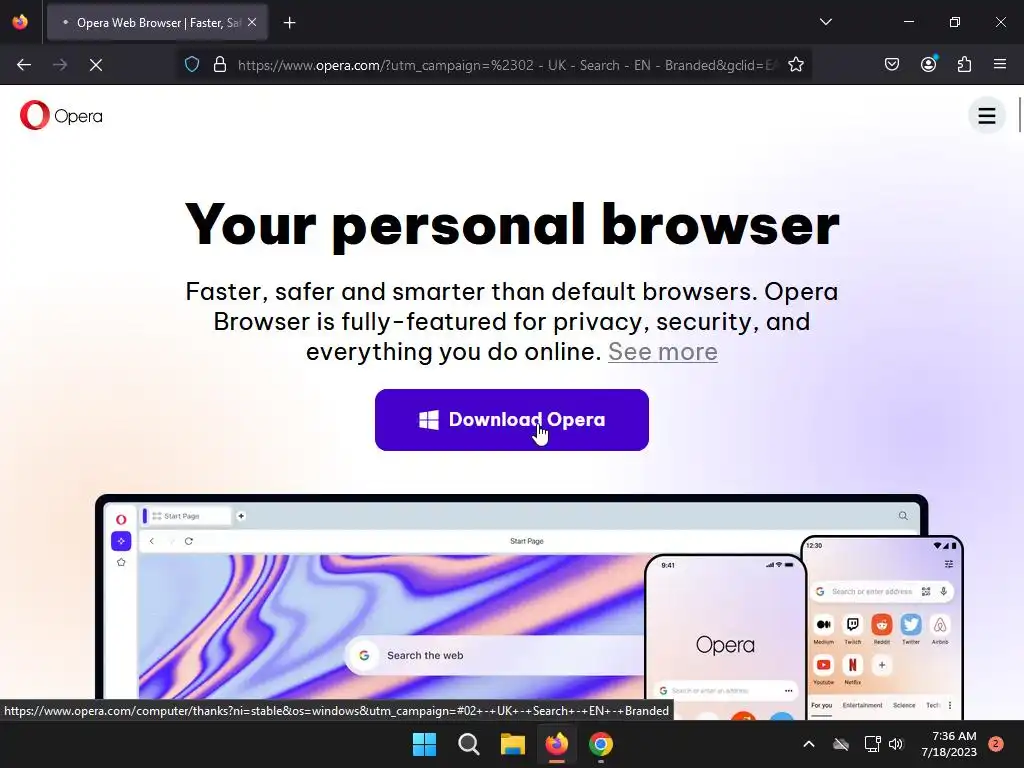
Task: Stop page loading with the X button
Action: click(x=95, y=65)
